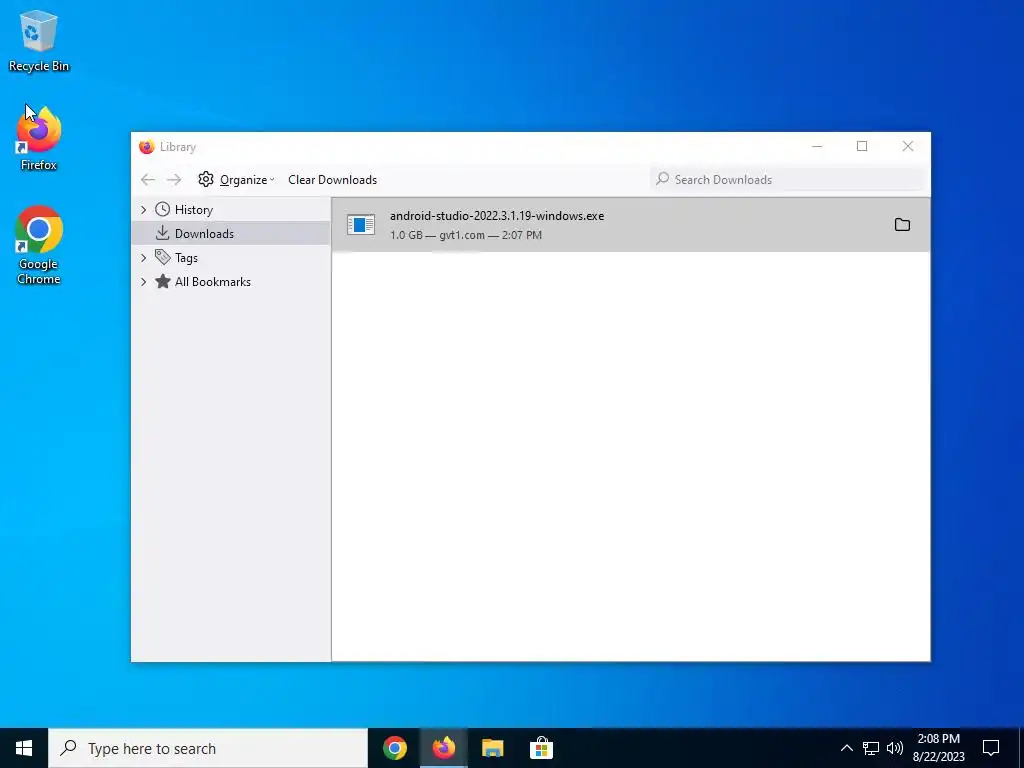Image resolution: width=1024 pixels, height=768 pixels.
Task: Click the android-studio exe file icon
Action: 360,225
